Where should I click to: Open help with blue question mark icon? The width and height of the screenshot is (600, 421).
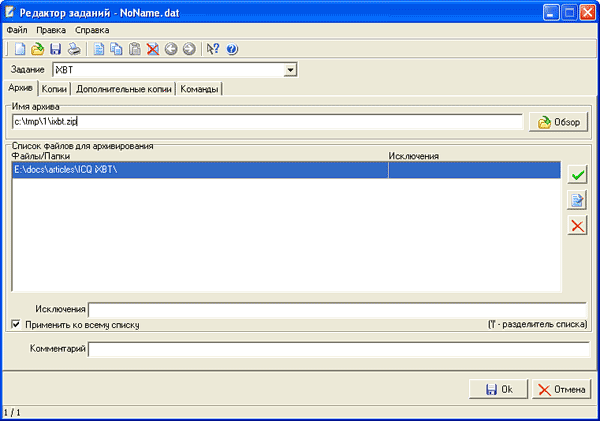click(232, 49)
